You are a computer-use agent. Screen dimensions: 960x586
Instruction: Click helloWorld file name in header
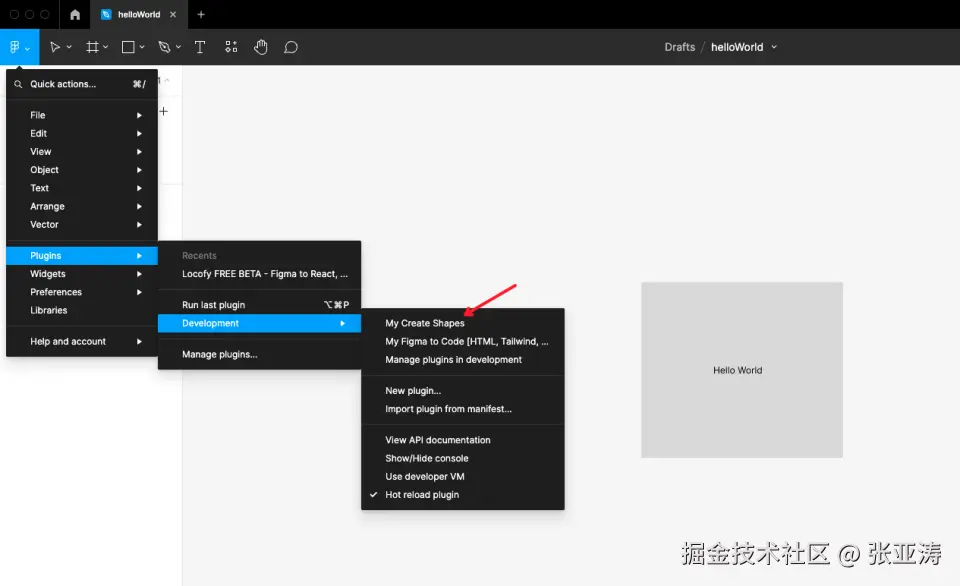(737, 47)
